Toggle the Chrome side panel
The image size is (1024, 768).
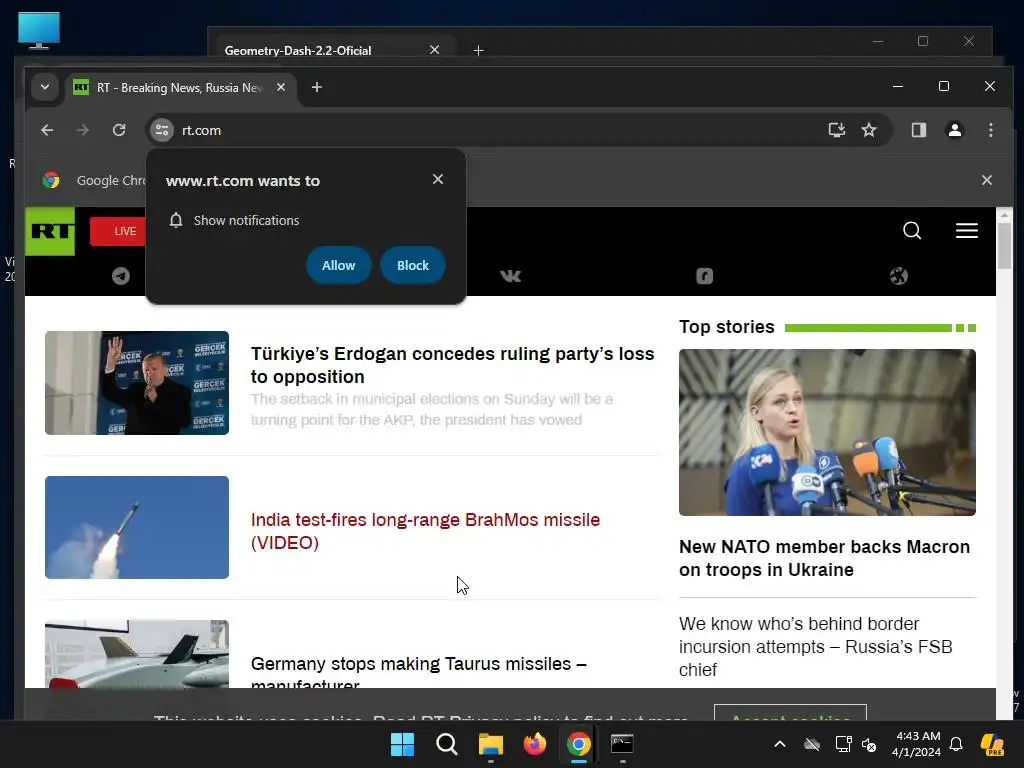(x=919, y=130)
